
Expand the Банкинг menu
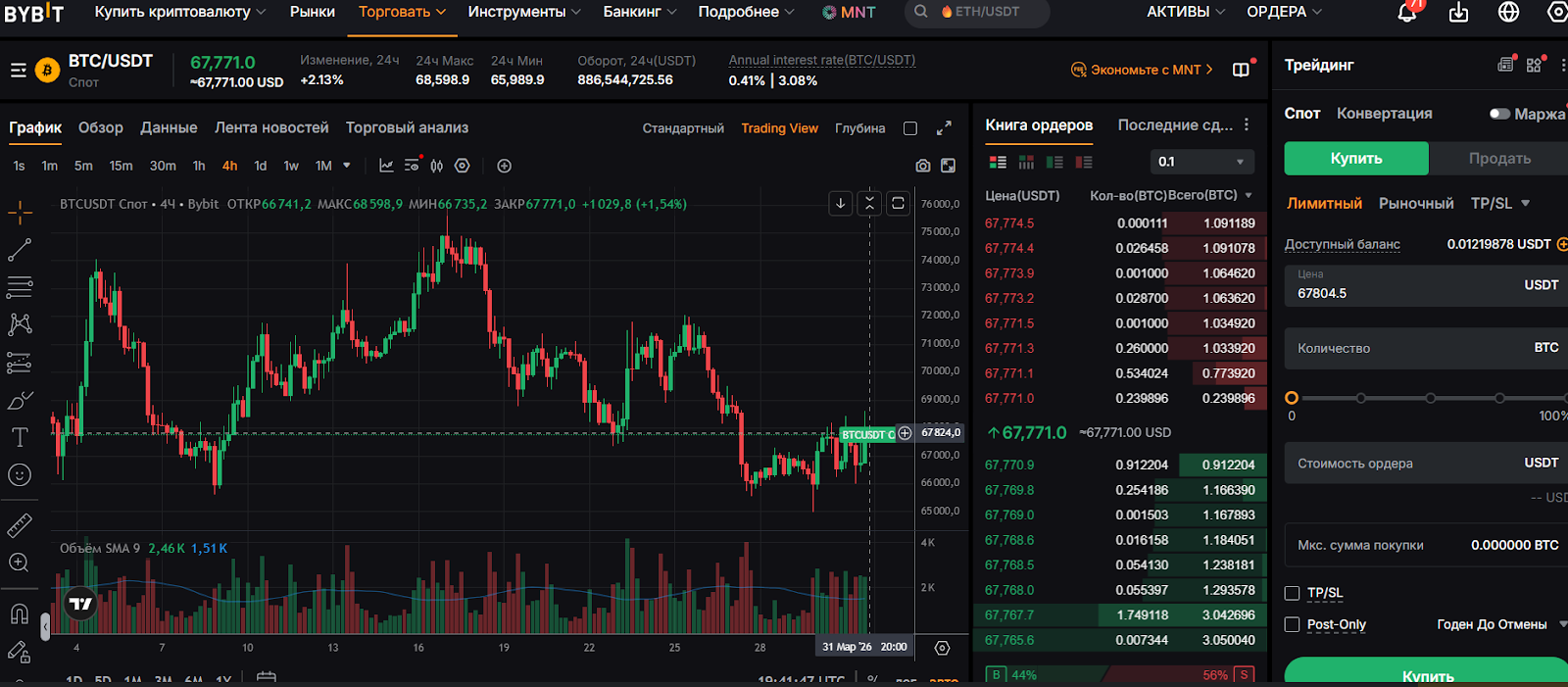point(640,12)
